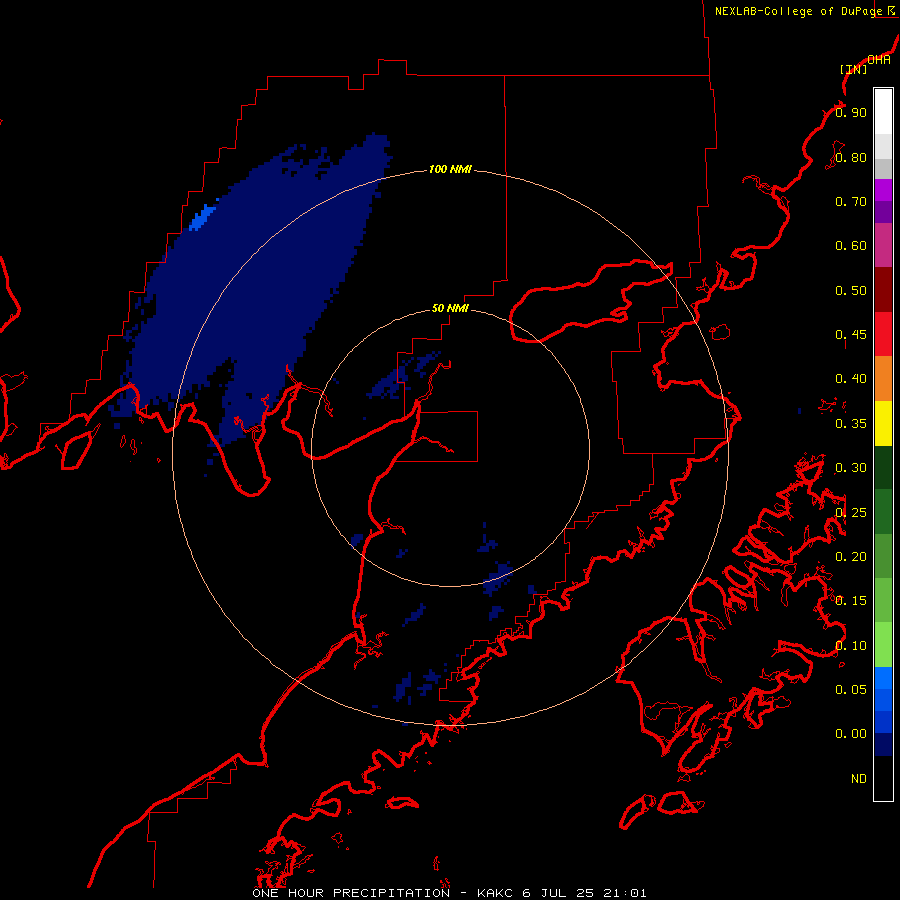Select the 0.45 legend value

coord(851,335)
